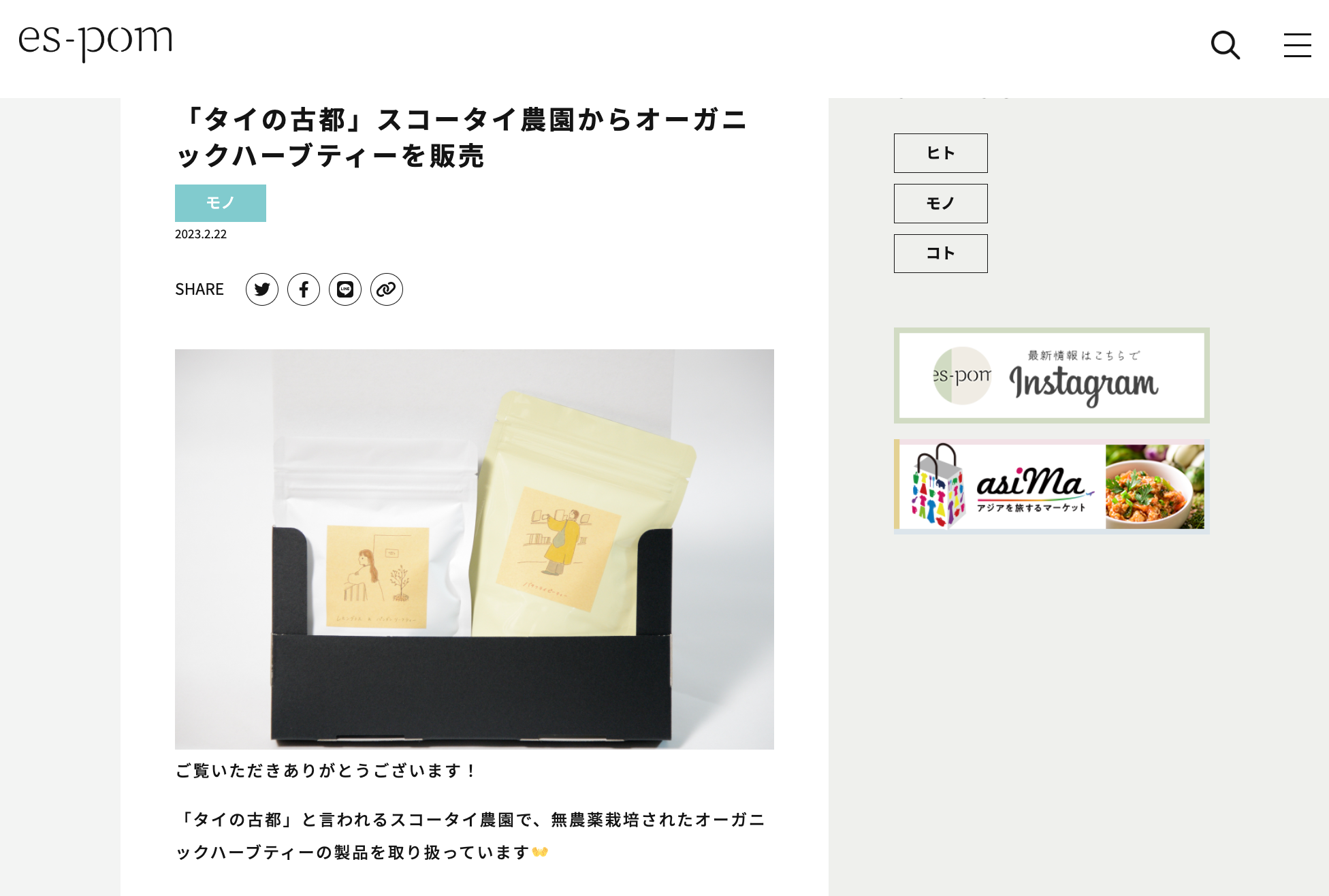This screenshot has height=896, width=1329.
Task: Open the hamburger menu icon
Action: pyautogui.click(x=1297, y=45)
